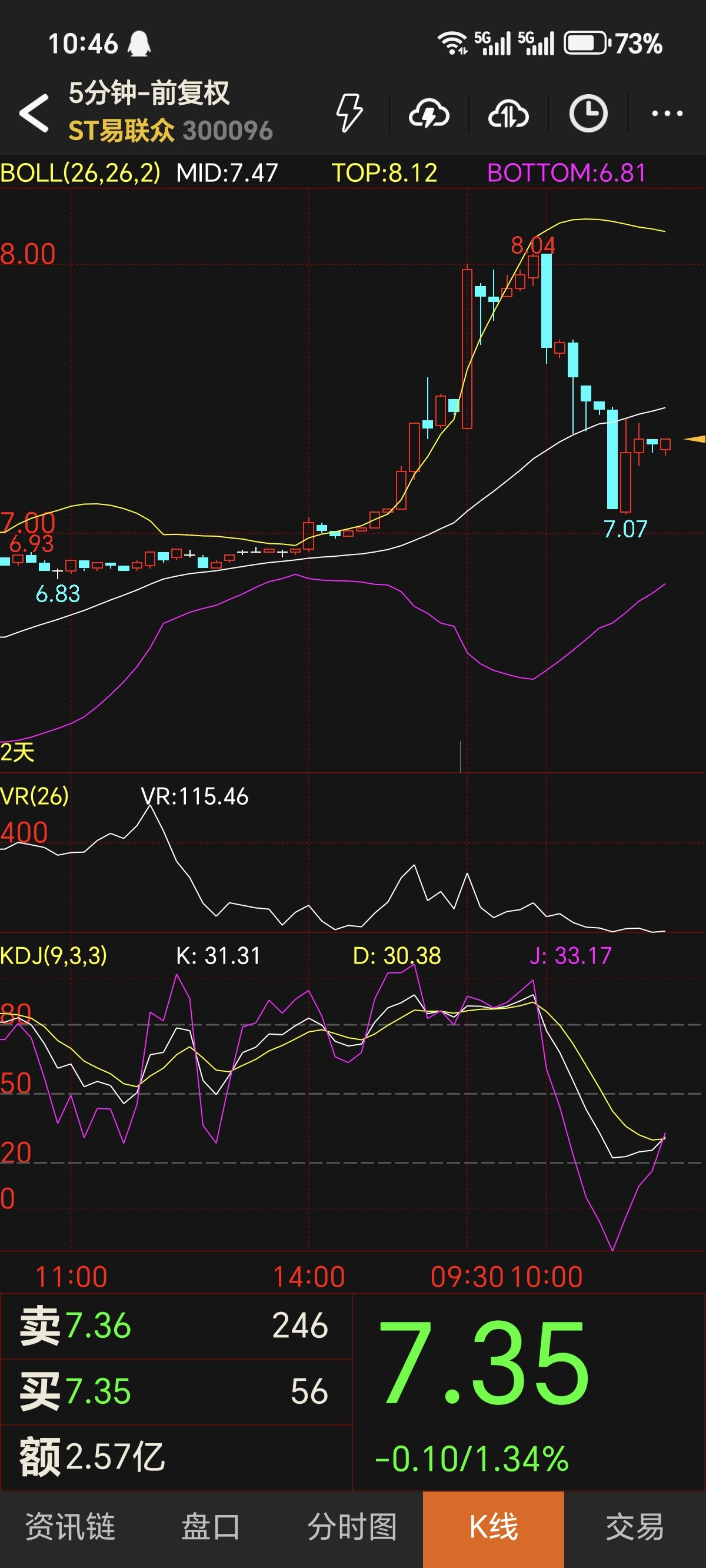706x1568 pixels.
Task: Tap the back arrow icon
Action: (x=34, y=113)
